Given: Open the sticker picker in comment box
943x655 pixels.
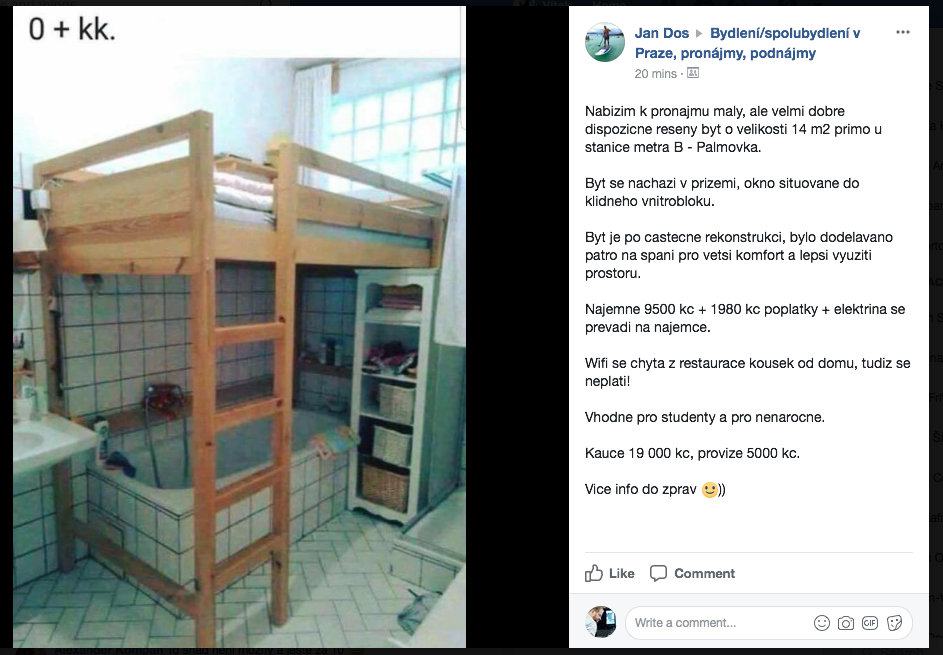Looking at the screenshot, I should click(894, 623).
